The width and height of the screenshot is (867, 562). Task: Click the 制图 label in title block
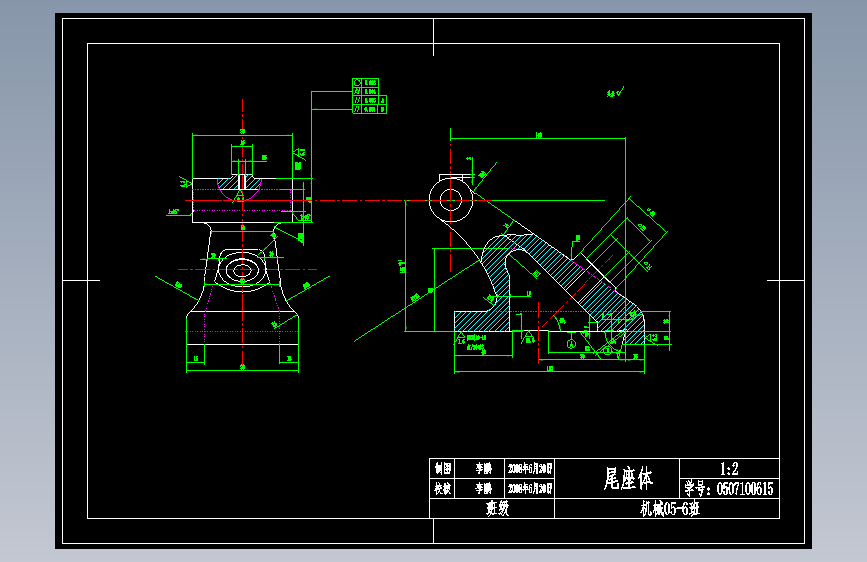point(442,469)
